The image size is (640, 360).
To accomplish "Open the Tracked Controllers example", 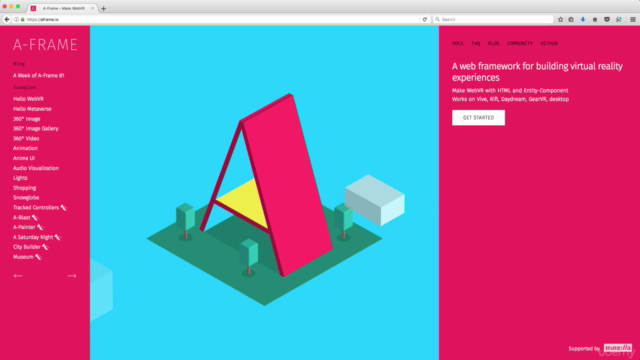I will point(40,207).
